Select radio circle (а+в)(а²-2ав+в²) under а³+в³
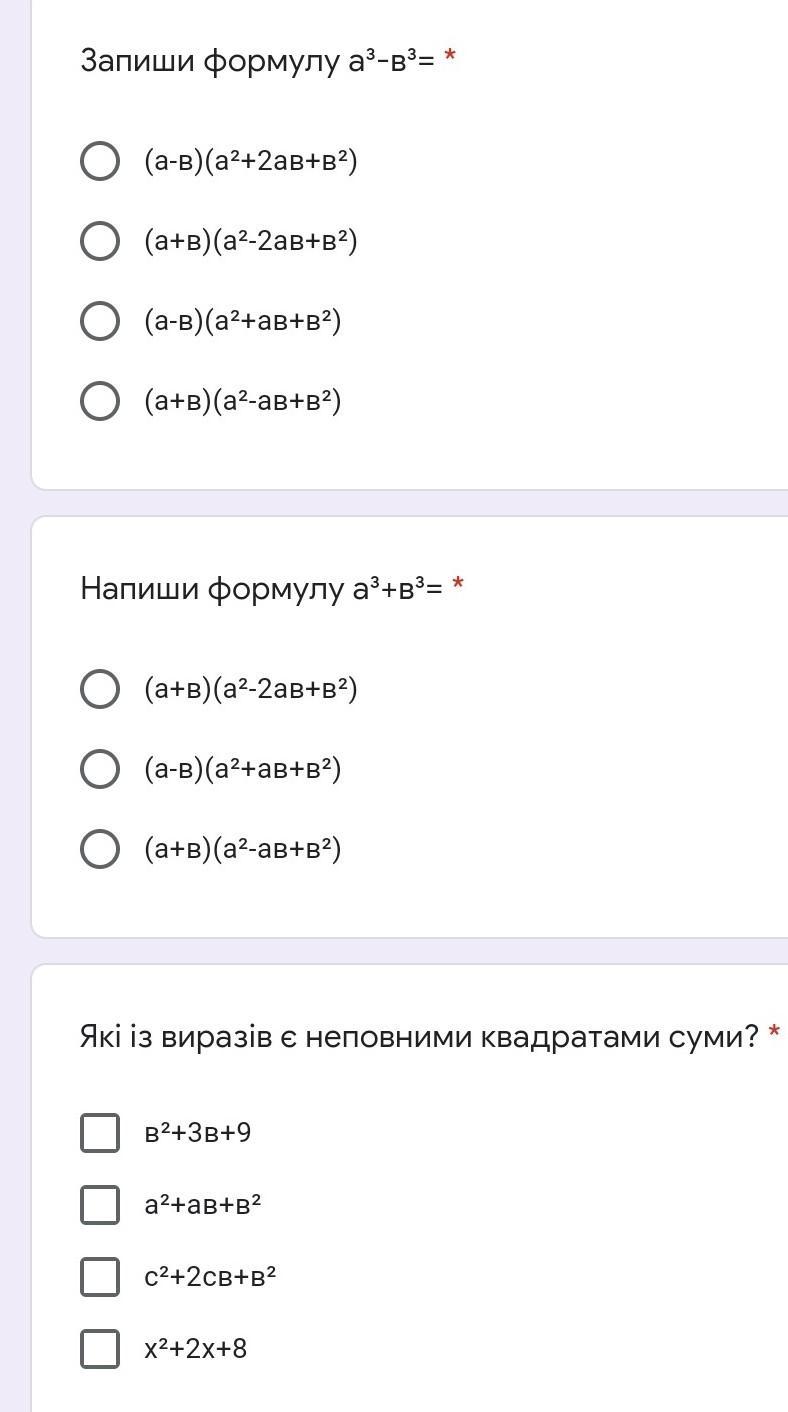This screenshot has width=788, height=1412. pyautogui.click(x=100, y=689)
